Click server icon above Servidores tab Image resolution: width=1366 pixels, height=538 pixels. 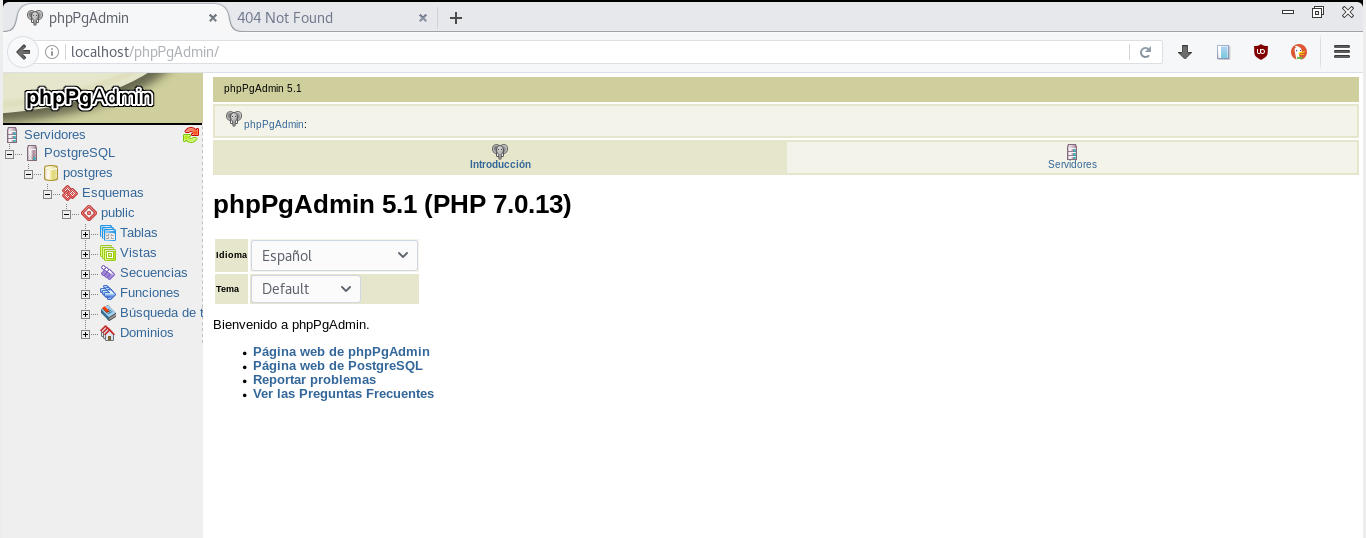click(1072, 151)
